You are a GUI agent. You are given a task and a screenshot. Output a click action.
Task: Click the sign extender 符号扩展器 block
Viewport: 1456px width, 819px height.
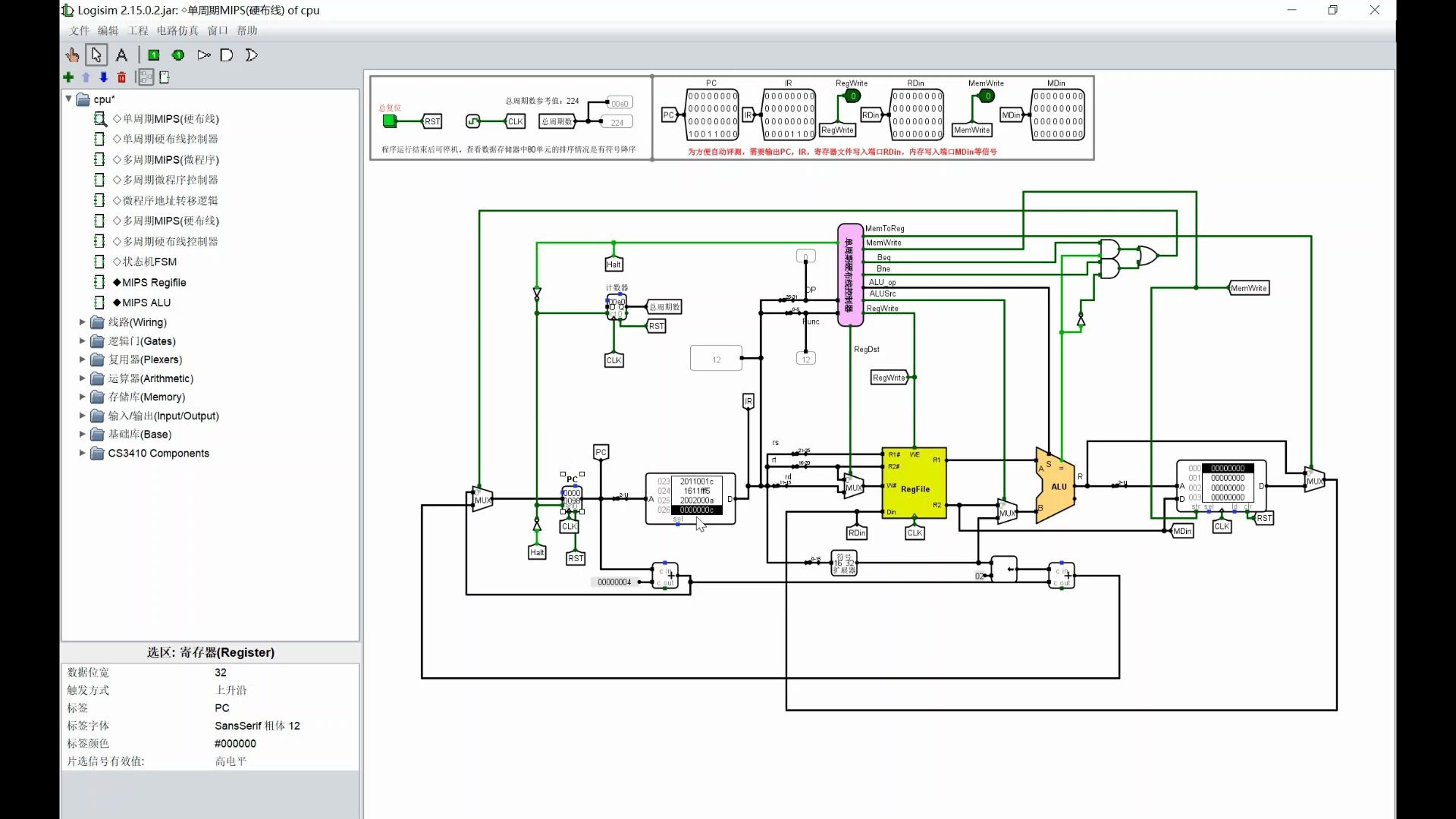tap(844, 563)
